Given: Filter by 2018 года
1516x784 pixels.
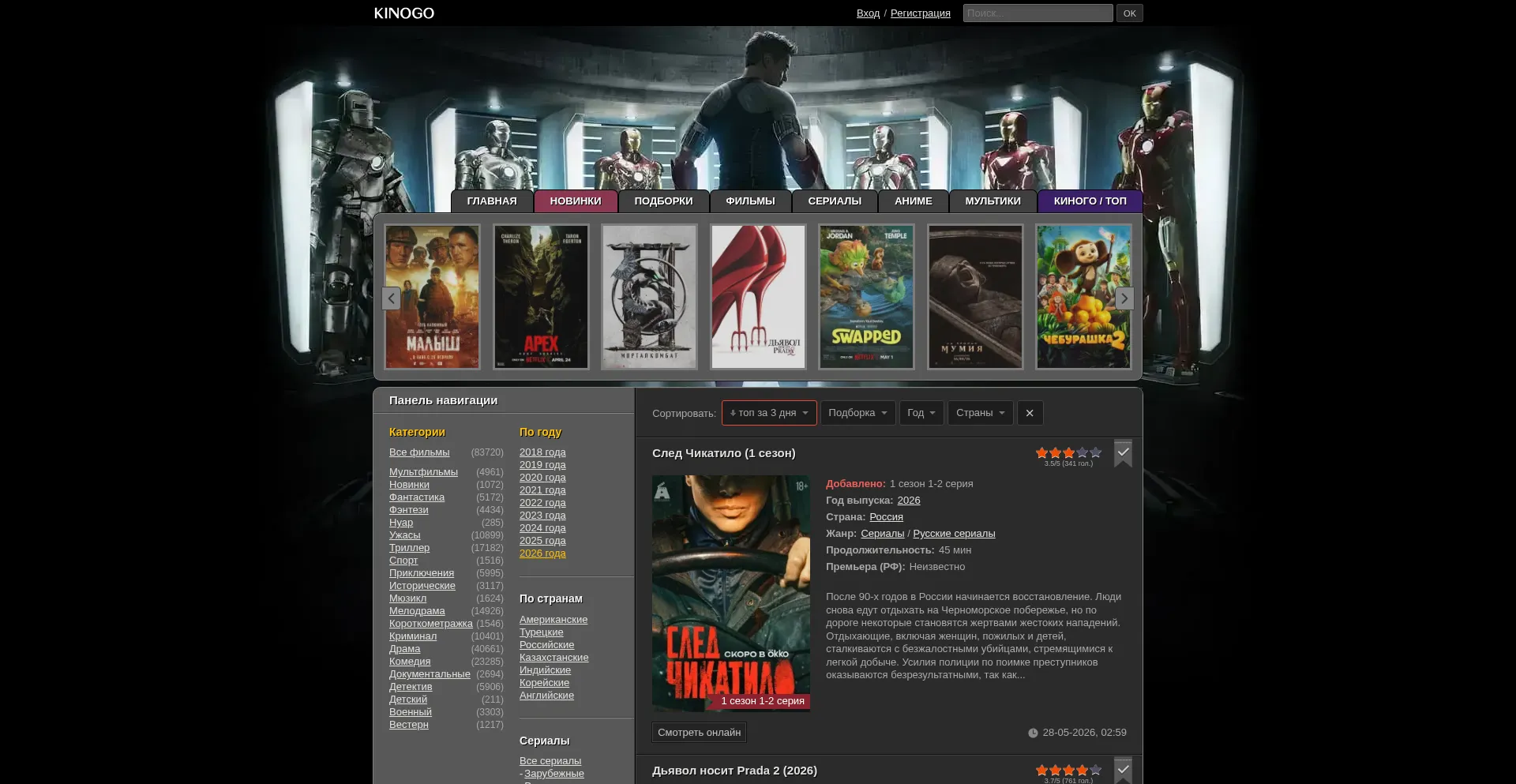Looking at the screenshot, I should click(542, 452).
